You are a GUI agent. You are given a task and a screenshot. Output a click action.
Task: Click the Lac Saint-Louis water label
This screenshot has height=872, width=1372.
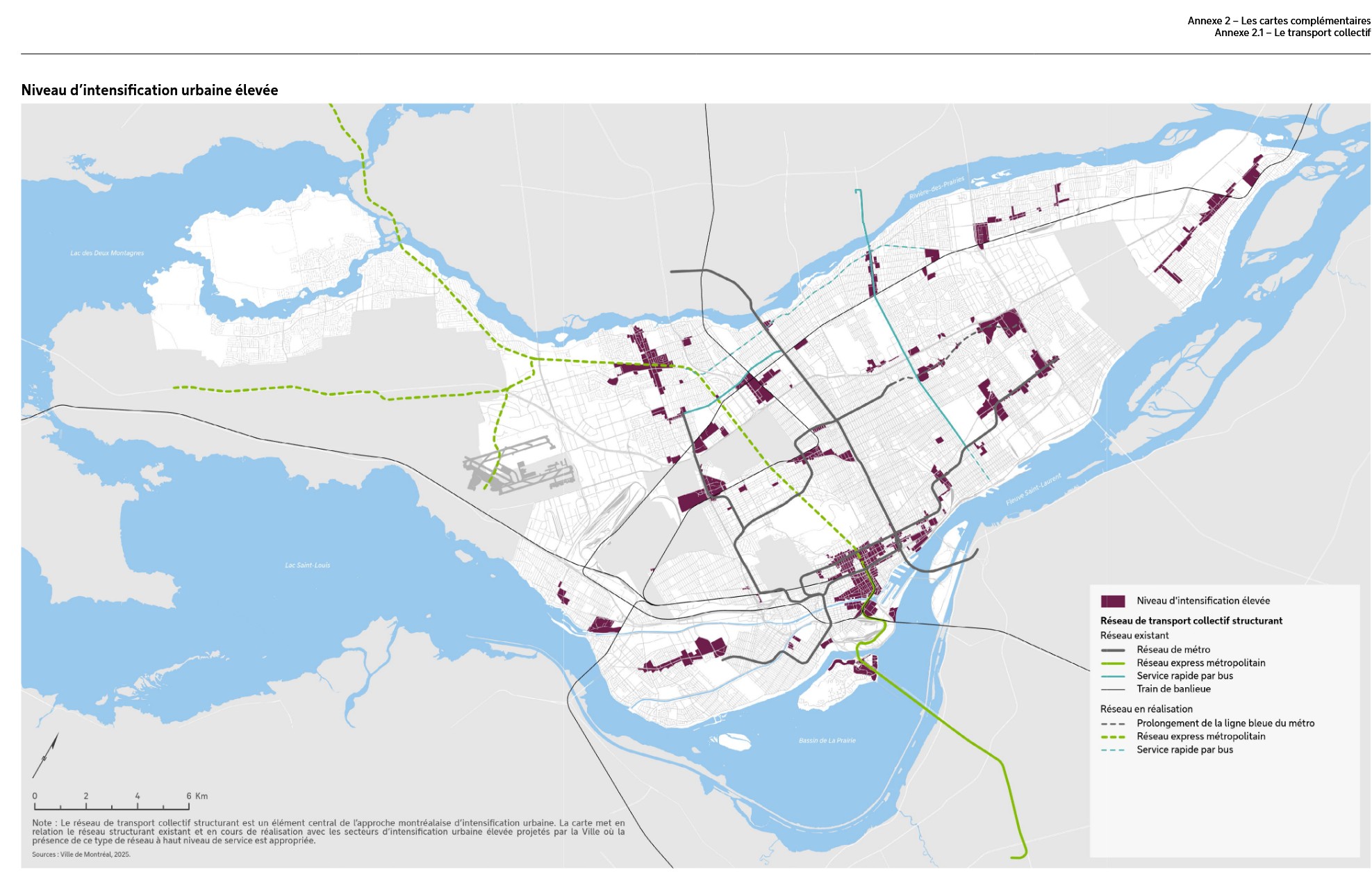tap(307, 566)
